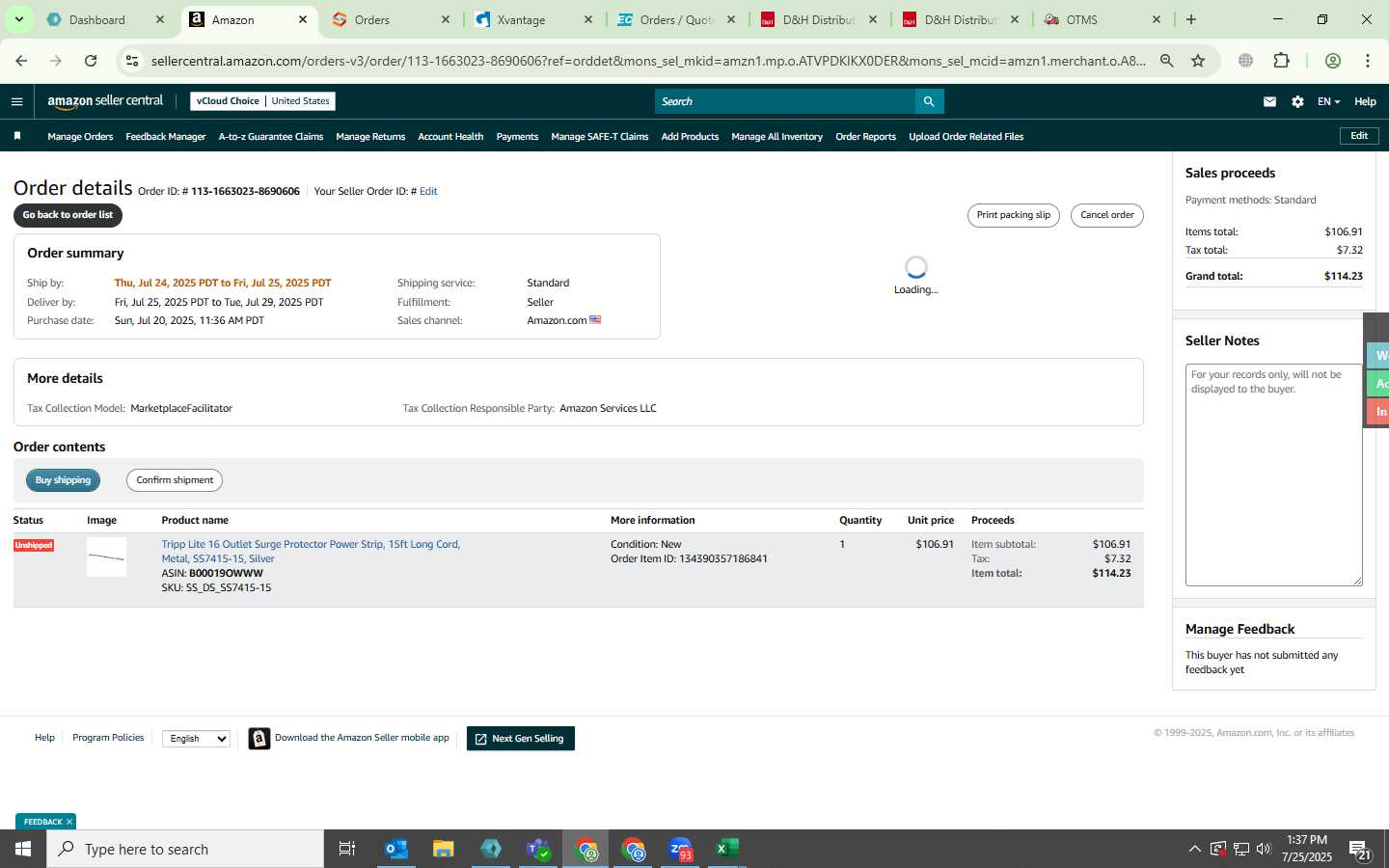The width and height of the screenshot is (1389, 868).
Task: Open Manage Orders menu item
Action: pos(80,137)
